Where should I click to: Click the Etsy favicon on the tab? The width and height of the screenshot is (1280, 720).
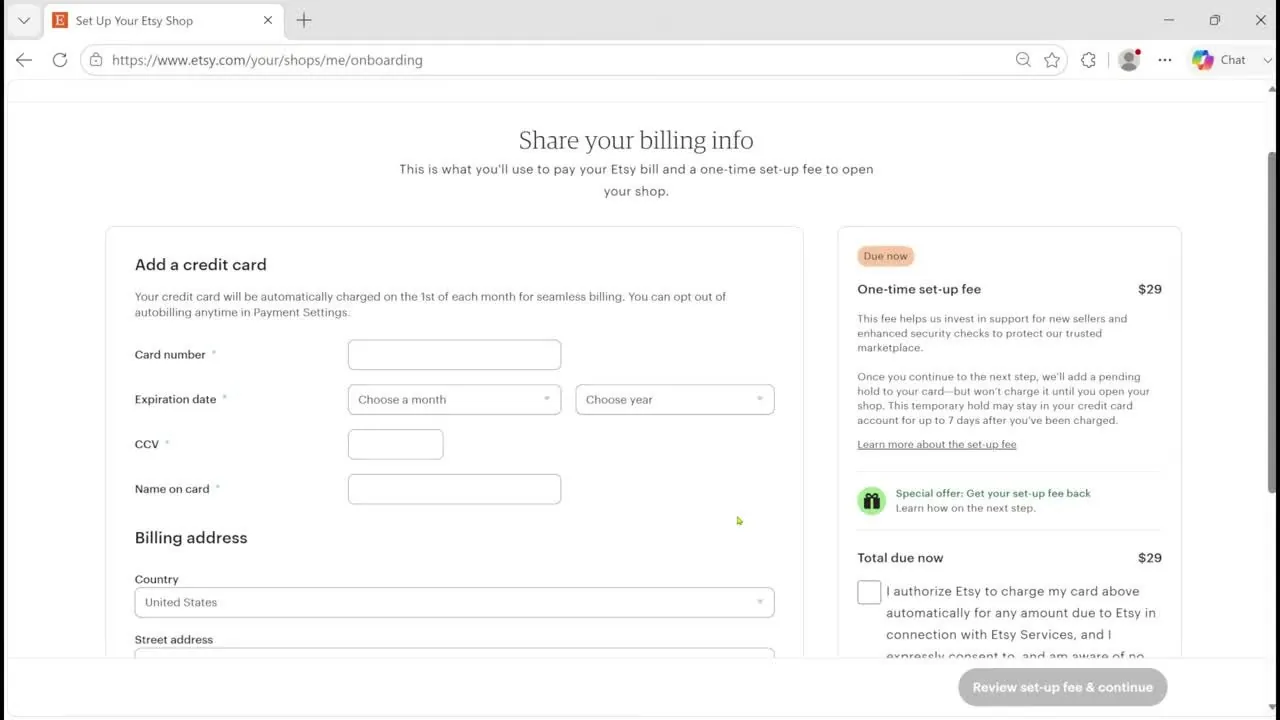click(60, 20)
